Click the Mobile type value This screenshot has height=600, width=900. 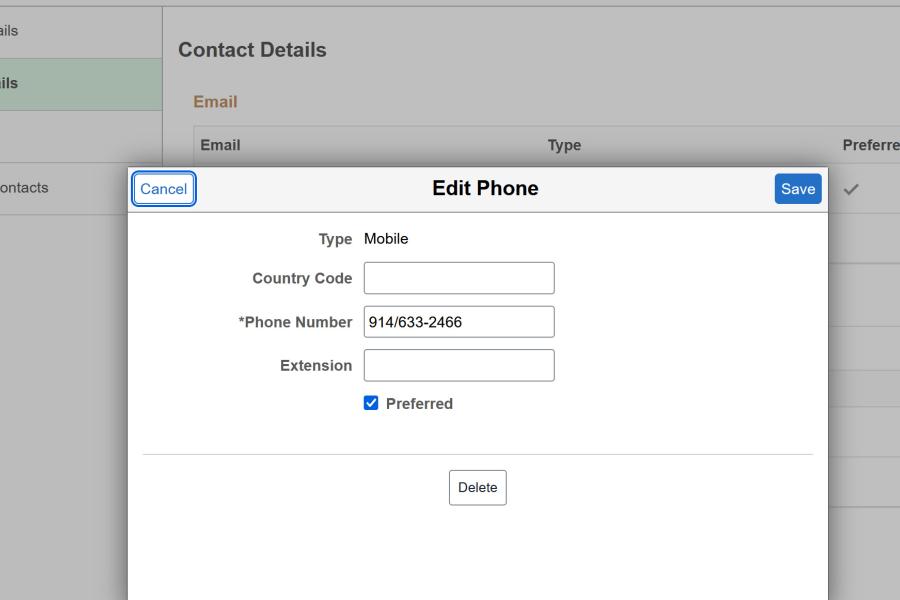385,239
